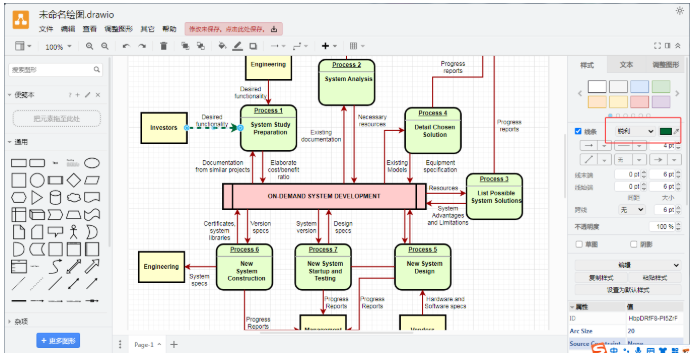691x361 pixels.
Task: Click the 粘贴样式 Paste Style button
Action: [x=654, y=278]
